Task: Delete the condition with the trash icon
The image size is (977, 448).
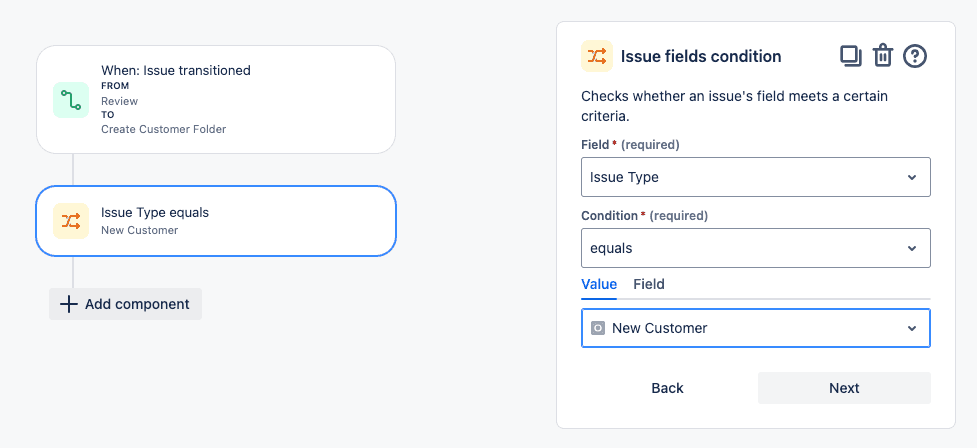Action: pos(883,56)
